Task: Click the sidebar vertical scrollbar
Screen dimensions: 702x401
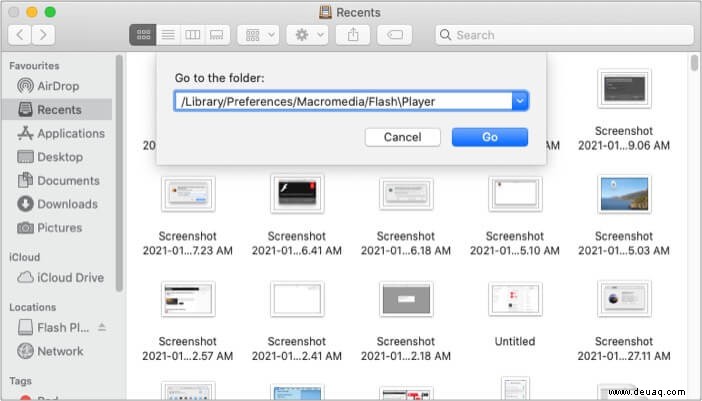Action: pos(119,174)
